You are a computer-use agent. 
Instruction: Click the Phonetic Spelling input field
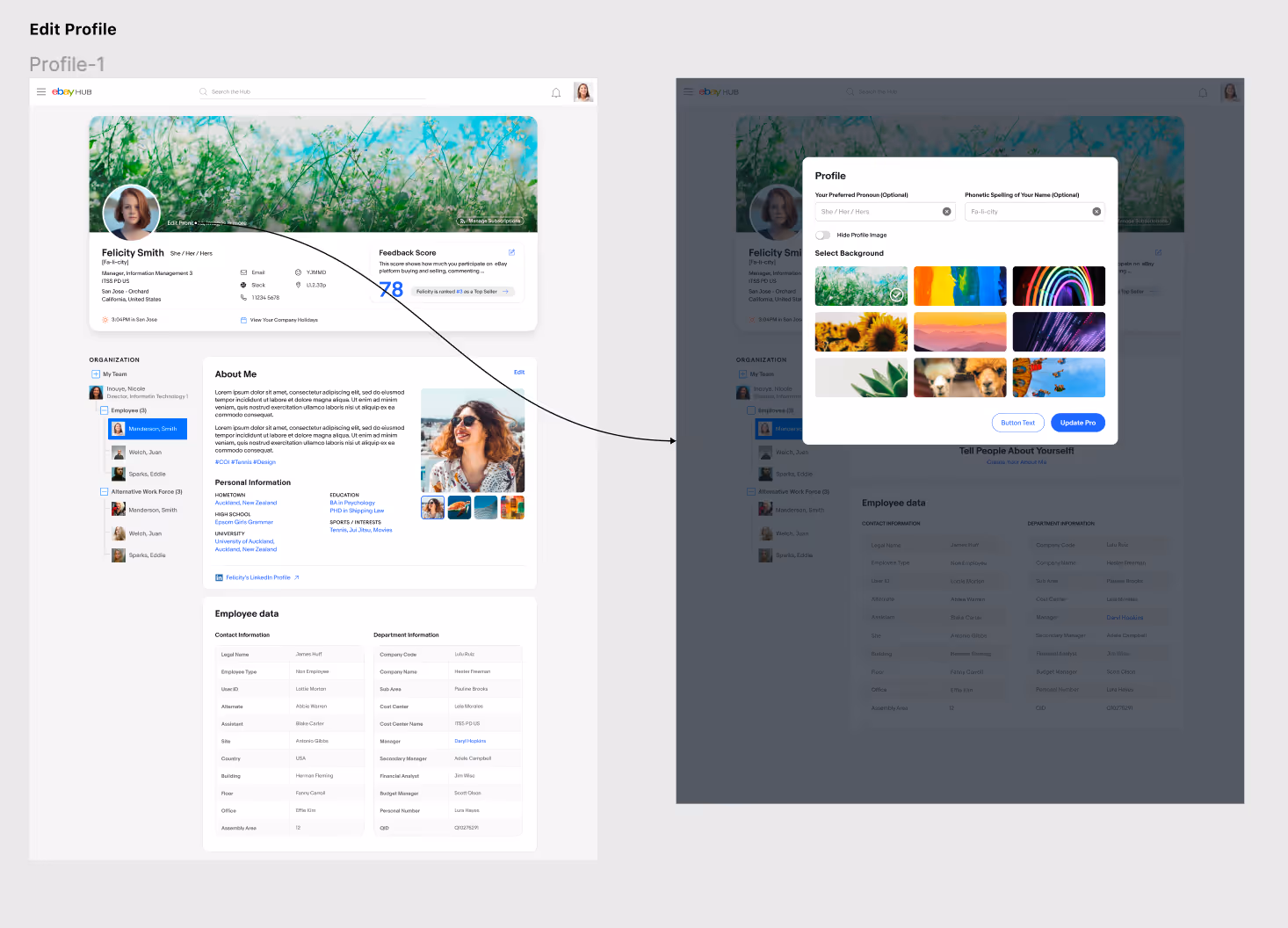pyautogui.click(x=1035, y=212)
